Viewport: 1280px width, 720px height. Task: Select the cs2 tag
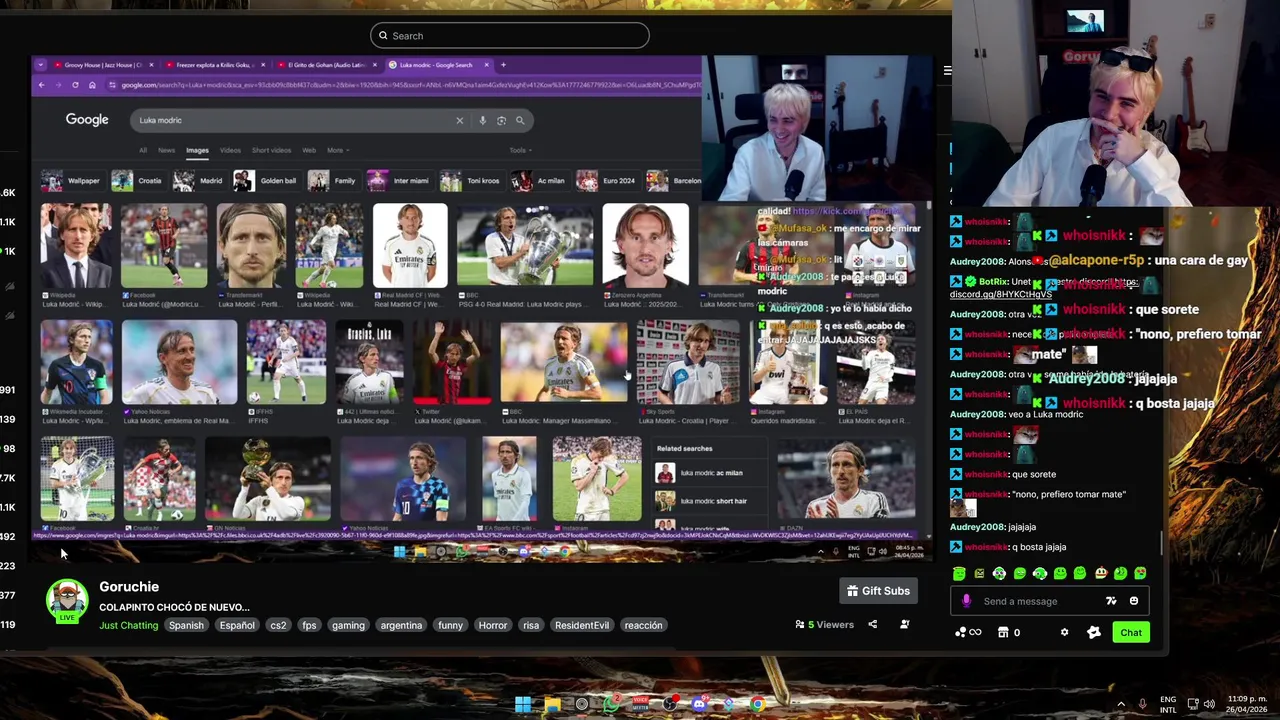[278, 625]
